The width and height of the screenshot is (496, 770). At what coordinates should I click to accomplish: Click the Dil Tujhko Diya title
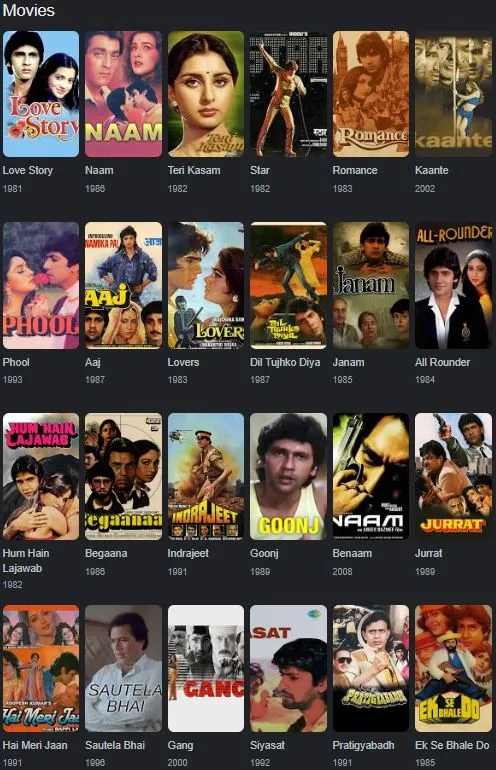tap(285, 362)
